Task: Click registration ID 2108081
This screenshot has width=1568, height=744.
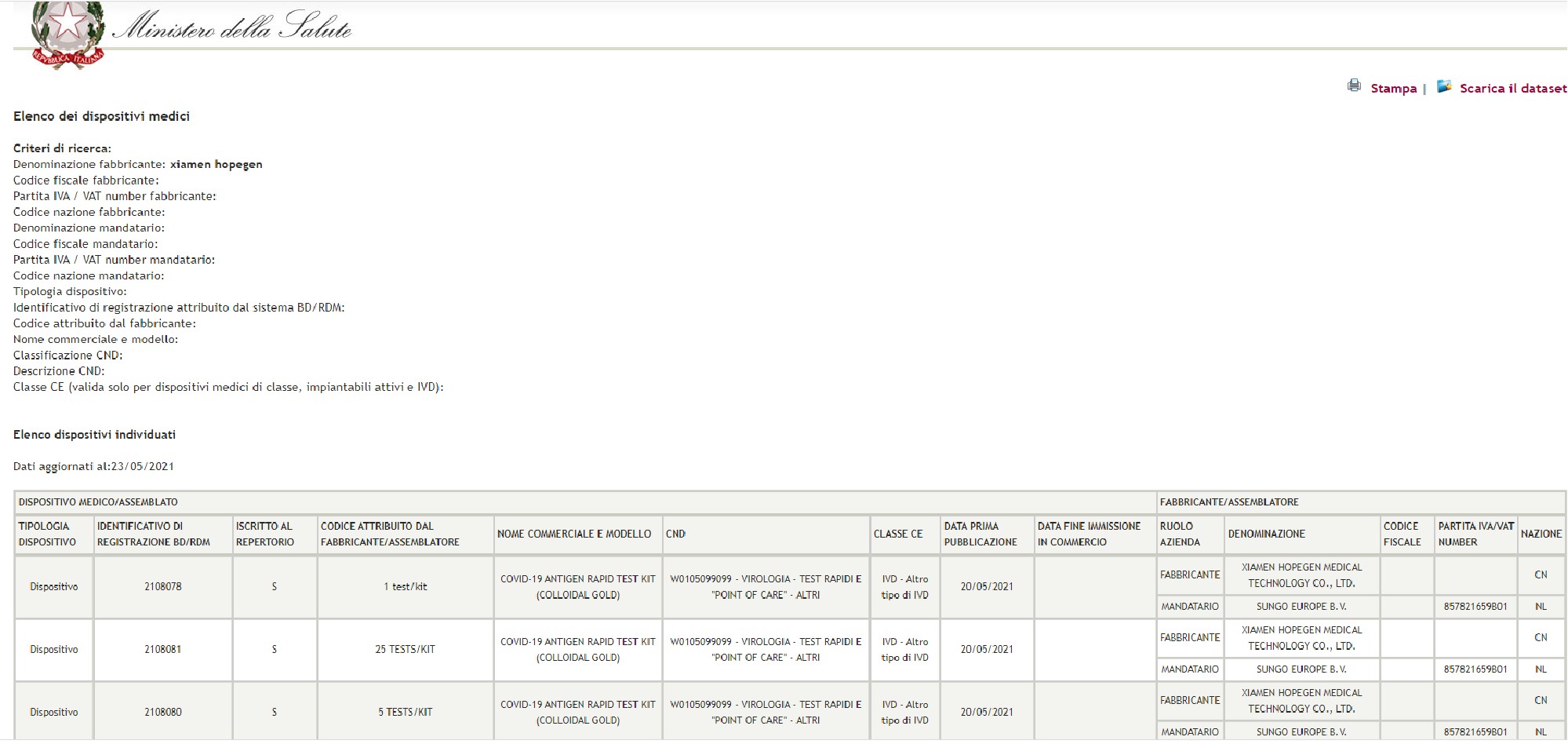Action: click(x=163, y=650)
